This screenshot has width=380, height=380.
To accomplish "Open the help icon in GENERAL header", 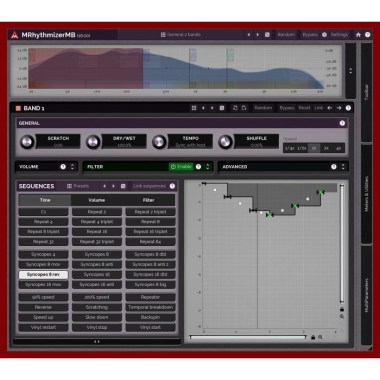I will pyautogui.click(x=342, y=123).
